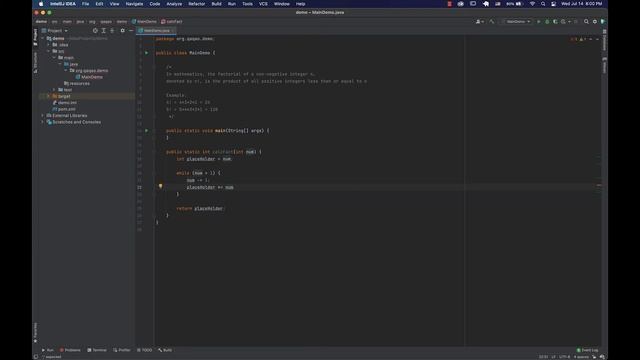This screenshot has width=640, height=360.
Task: Expand the test folder
Action: [54, 90]
